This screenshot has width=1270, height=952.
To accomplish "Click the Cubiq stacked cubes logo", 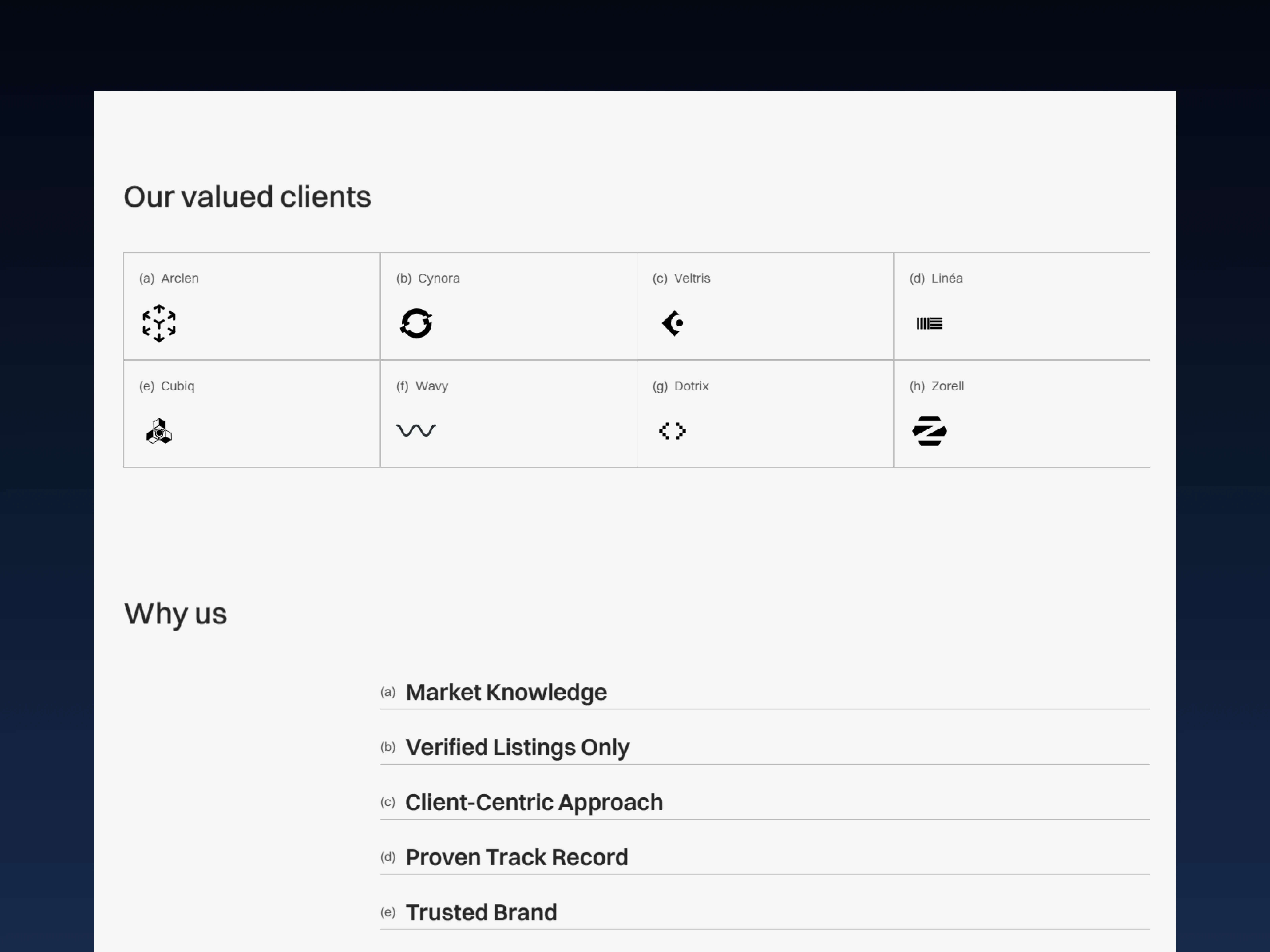I will tap(159, 431).
